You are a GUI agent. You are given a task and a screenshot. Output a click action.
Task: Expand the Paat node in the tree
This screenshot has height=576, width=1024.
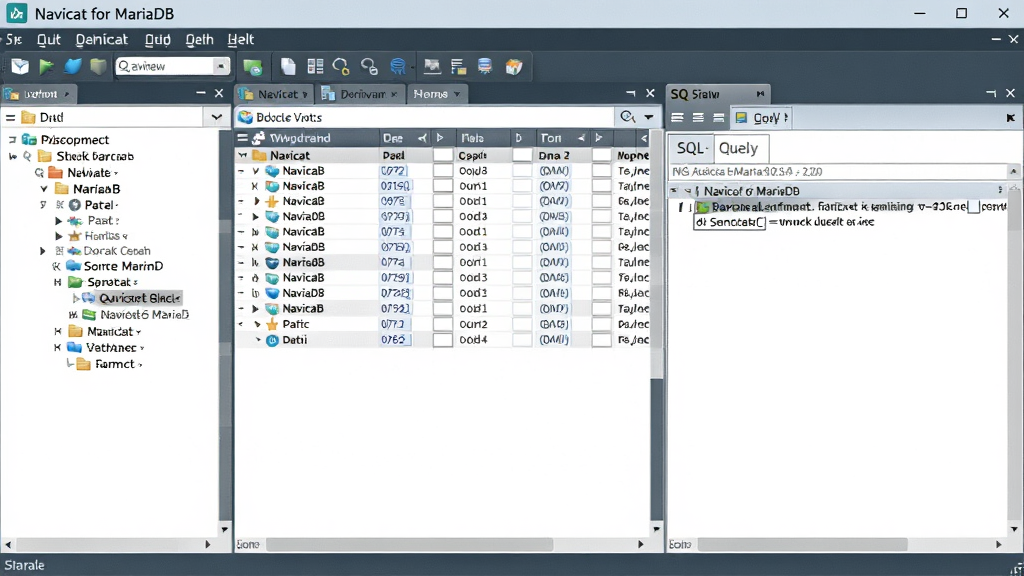(x=58, y=221)
